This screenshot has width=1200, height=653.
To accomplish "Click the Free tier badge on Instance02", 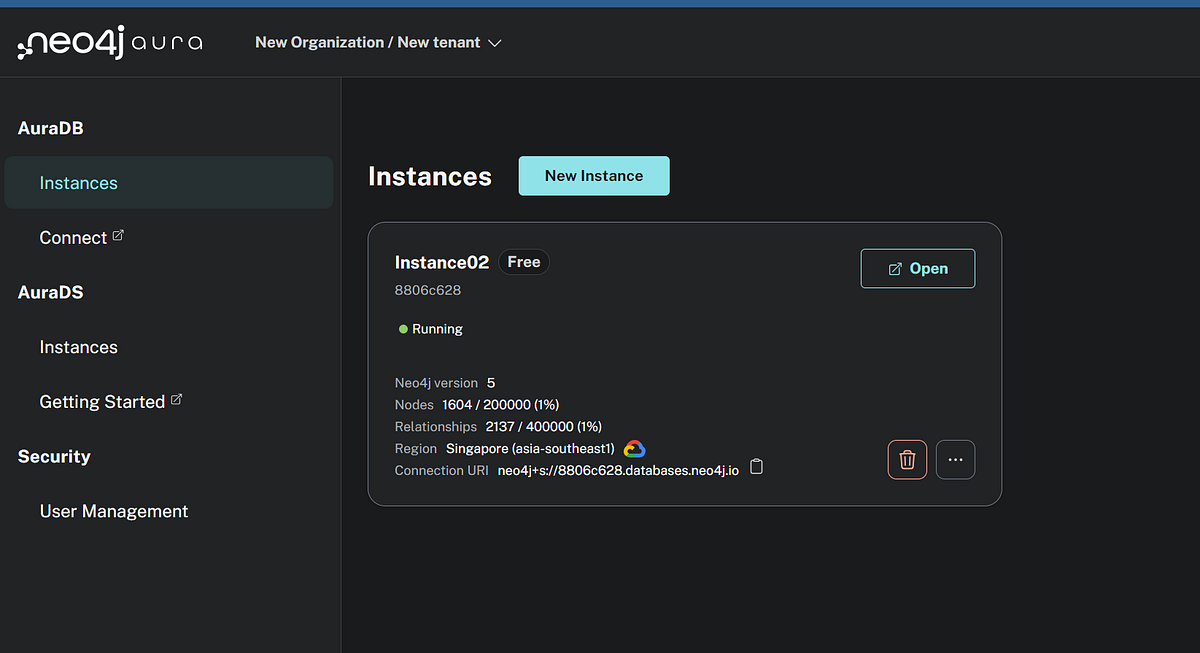I will (x=523, y=261).
